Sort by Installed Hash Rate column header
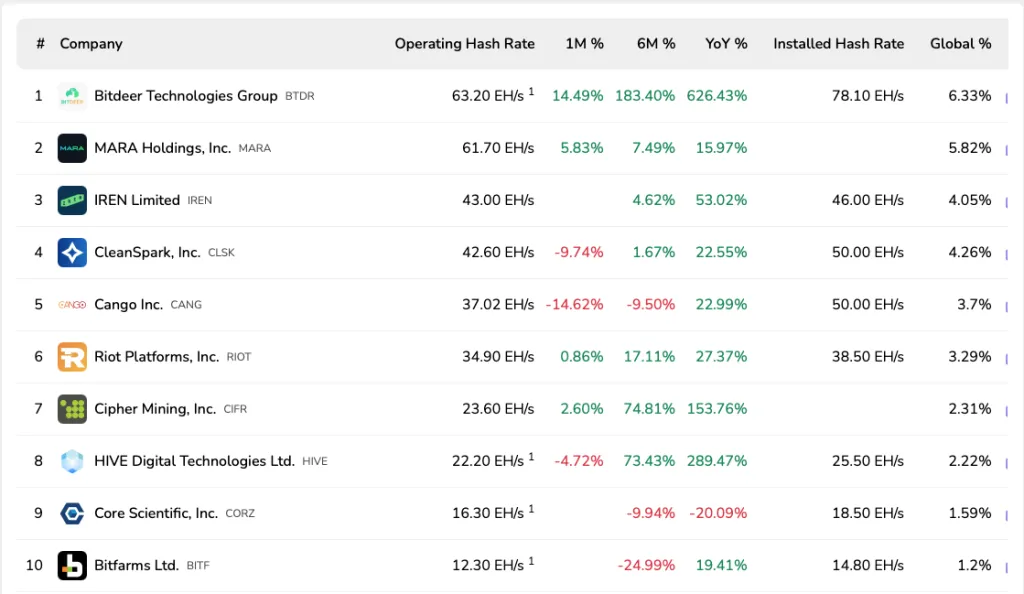The image size is (1024, 594). [838, 44]
